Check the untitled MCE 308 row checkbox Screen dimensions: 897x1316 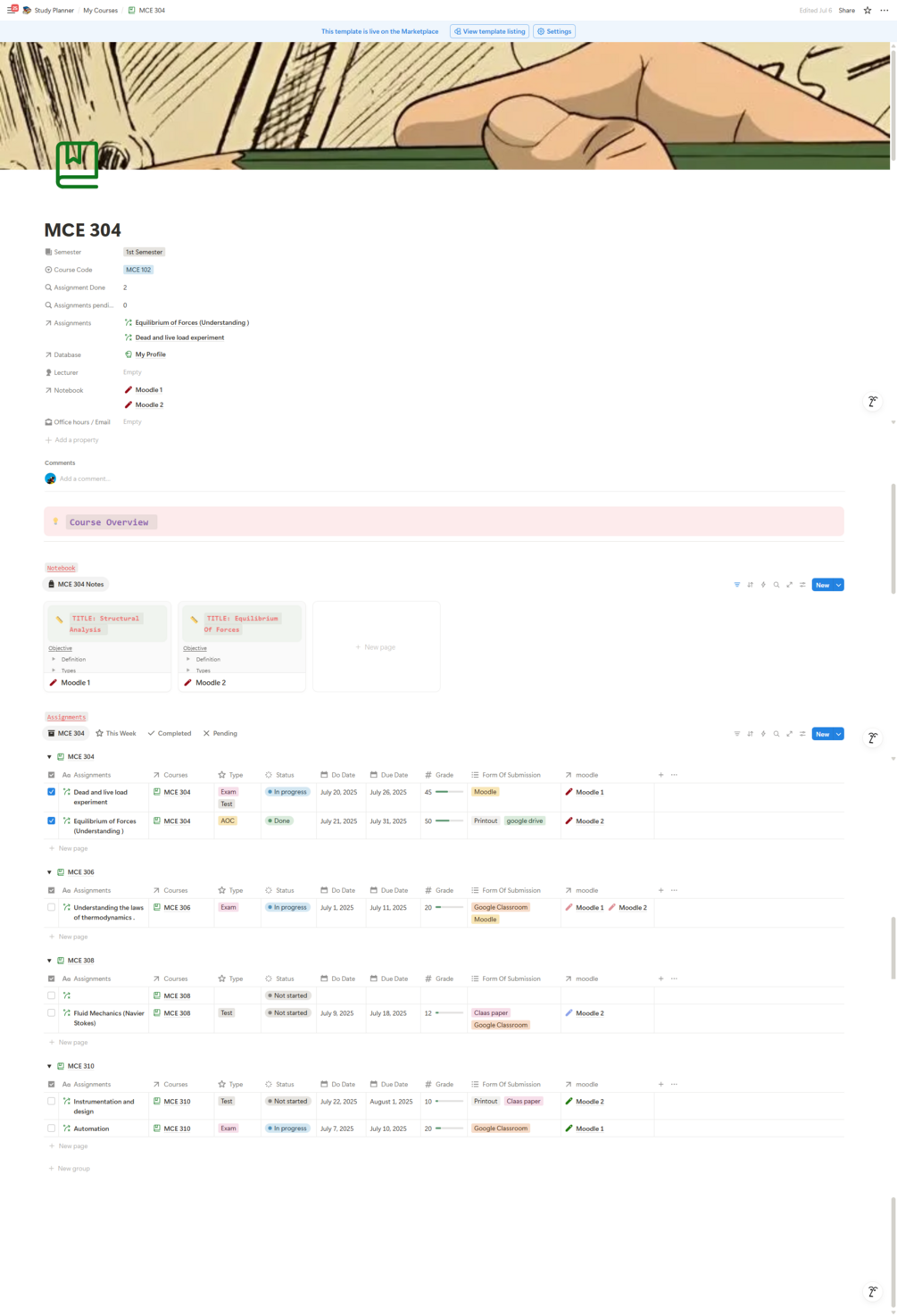(51, 995)
